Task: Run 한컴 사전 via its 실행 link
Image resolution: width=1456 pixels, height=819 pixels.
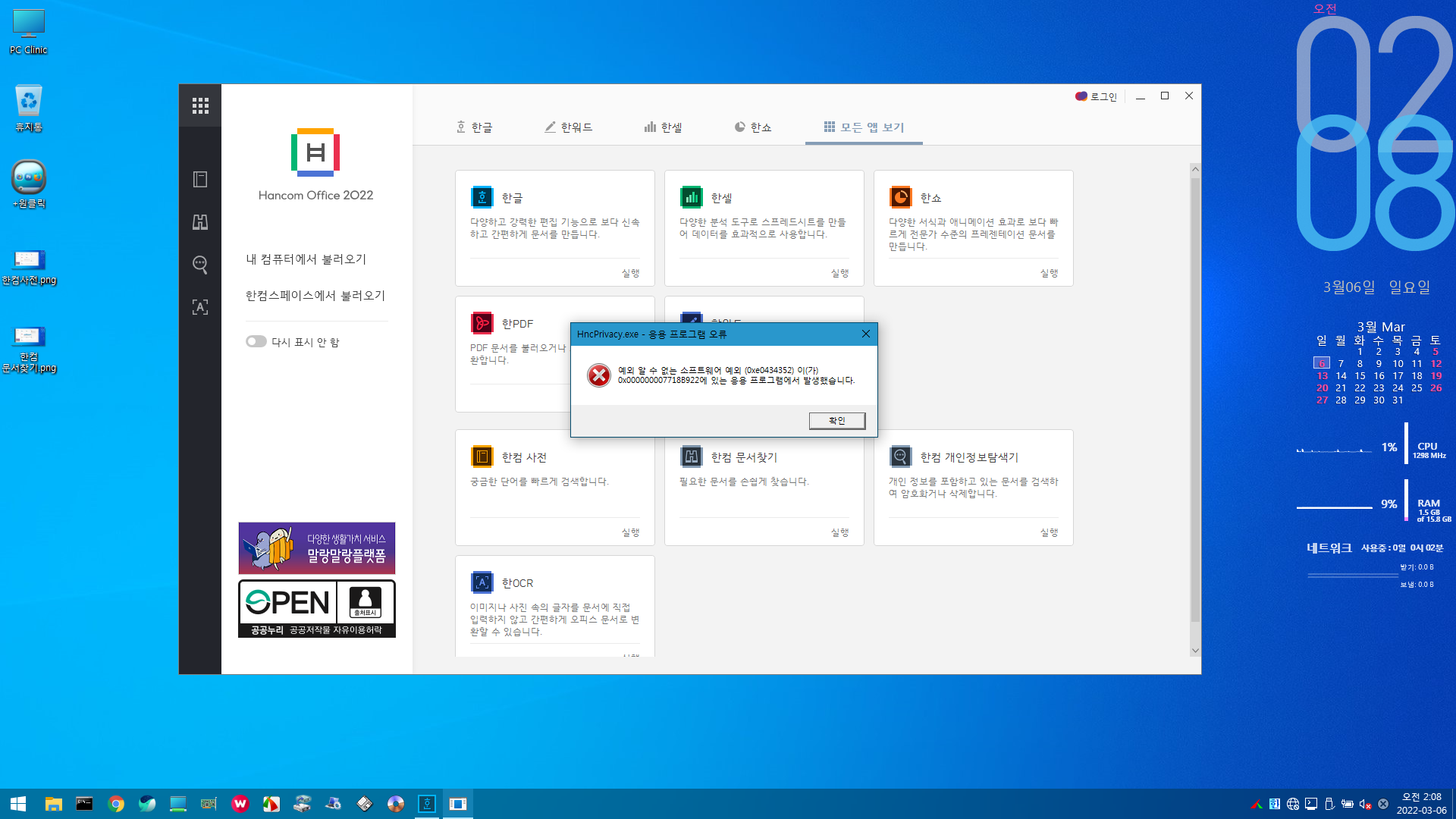Action: pos(630,532)
